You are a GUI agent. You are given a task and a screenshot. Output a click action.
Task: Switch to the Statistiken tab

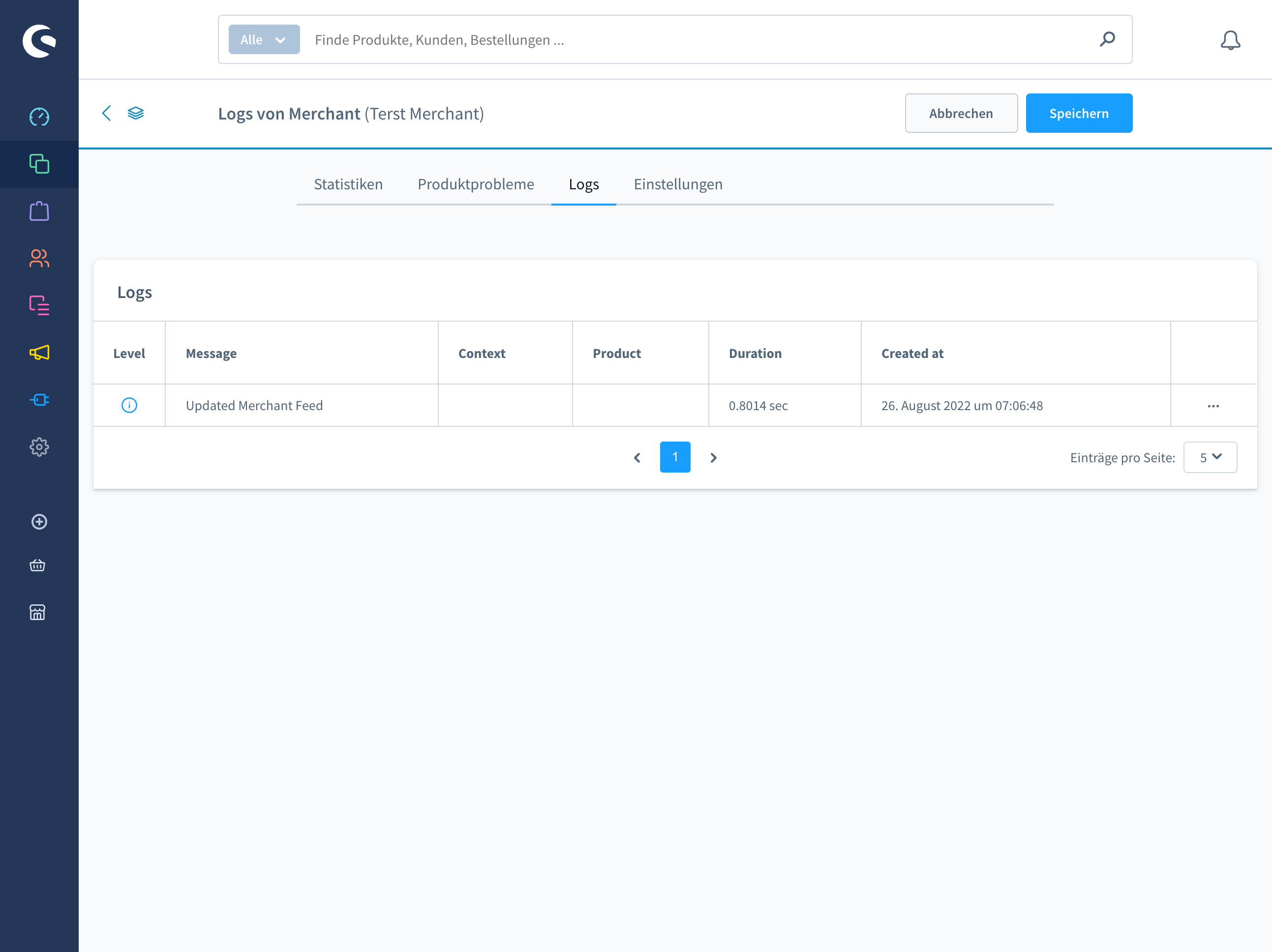(348, 184)
